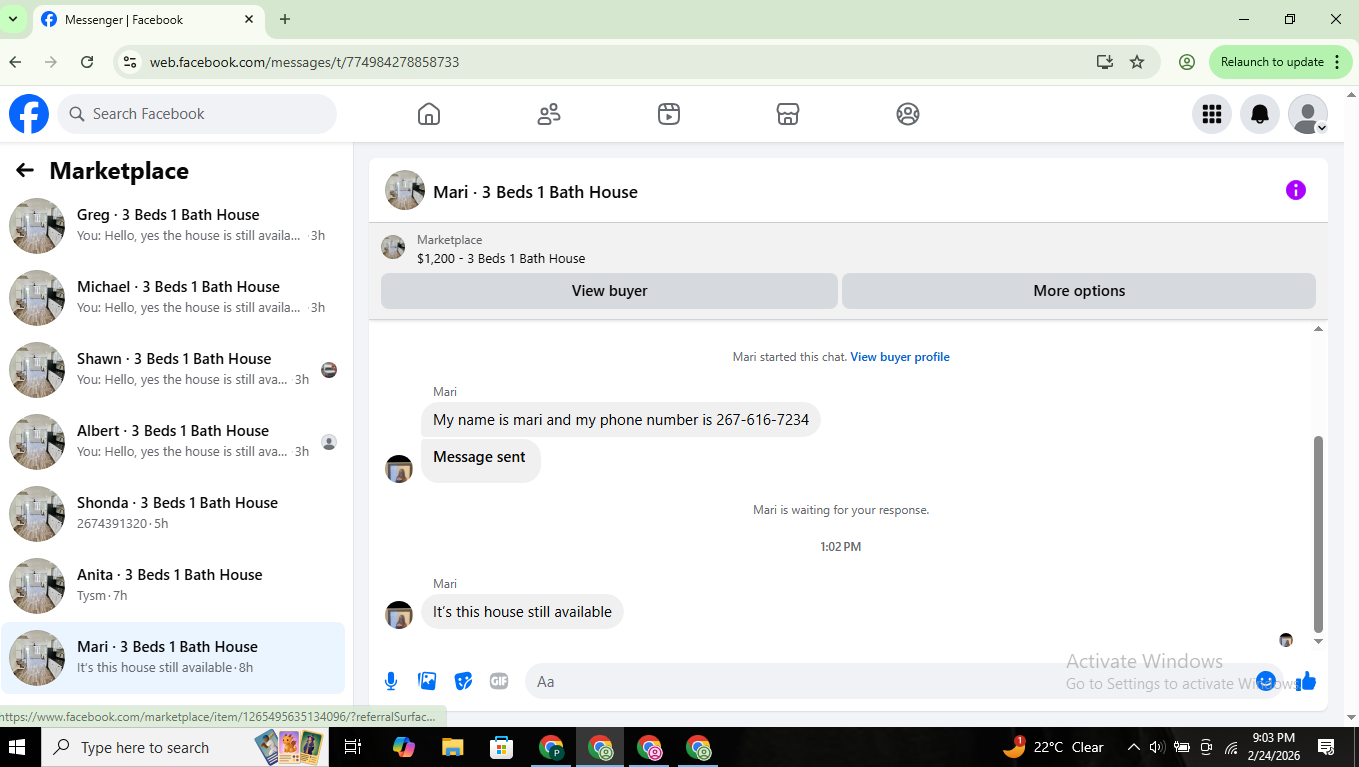Open the Windows Start menu
This screenshot has width=1359, height=767.
pyautogui.click(x=18, y=747)
